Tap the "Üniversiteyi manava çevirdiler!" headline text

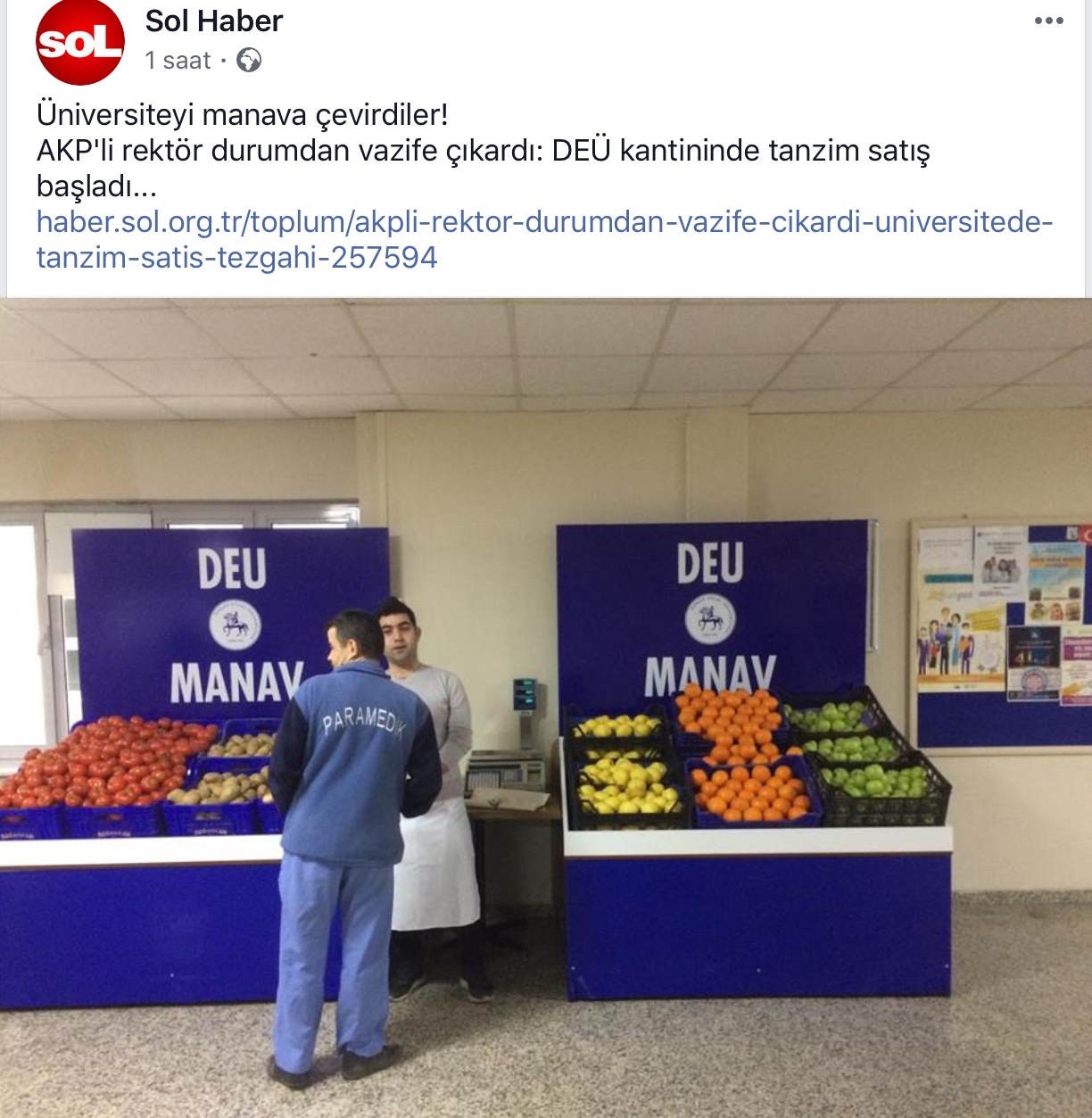(x=243, y=115)
